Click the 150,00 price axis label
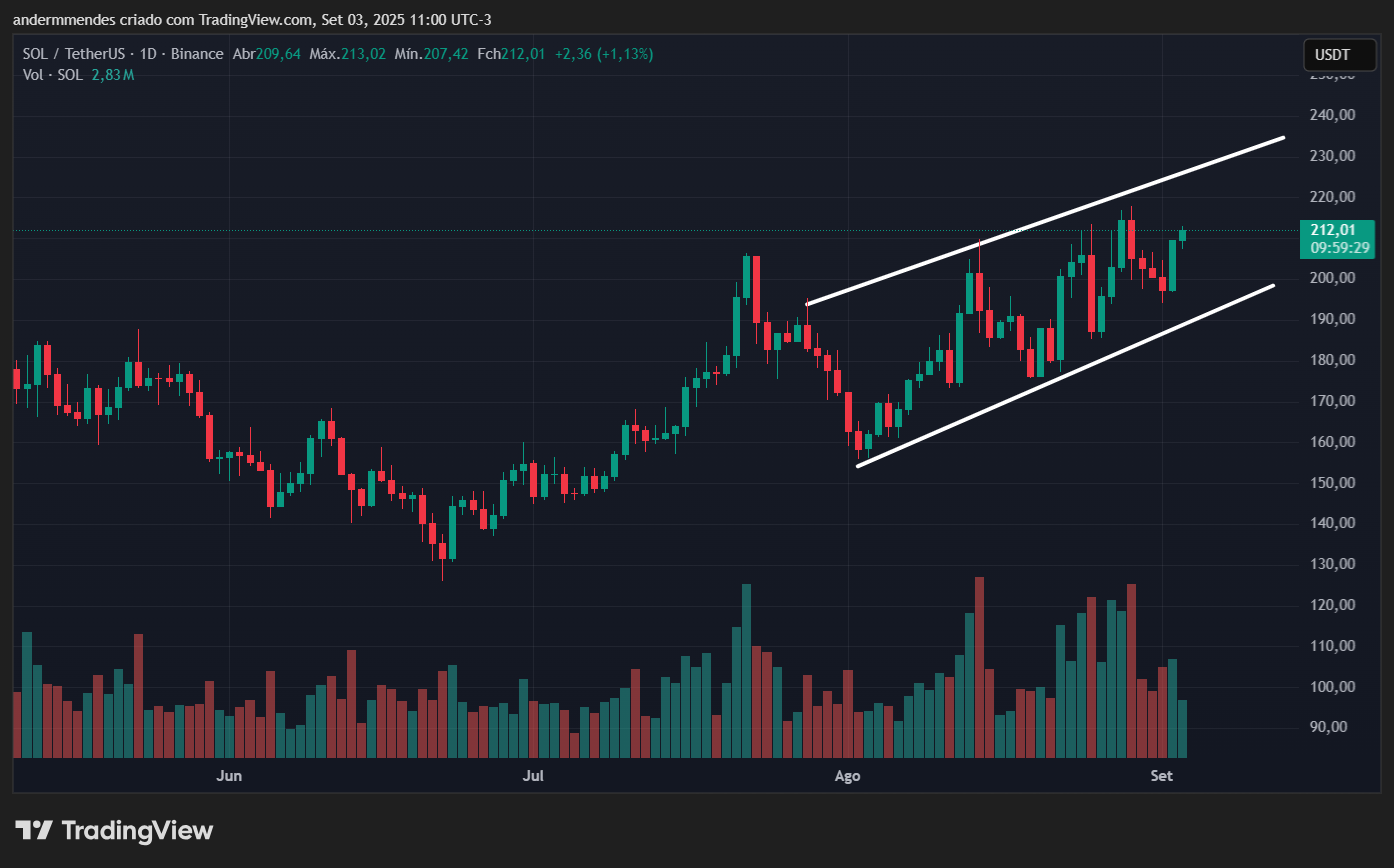 (x=1333, y=483)
